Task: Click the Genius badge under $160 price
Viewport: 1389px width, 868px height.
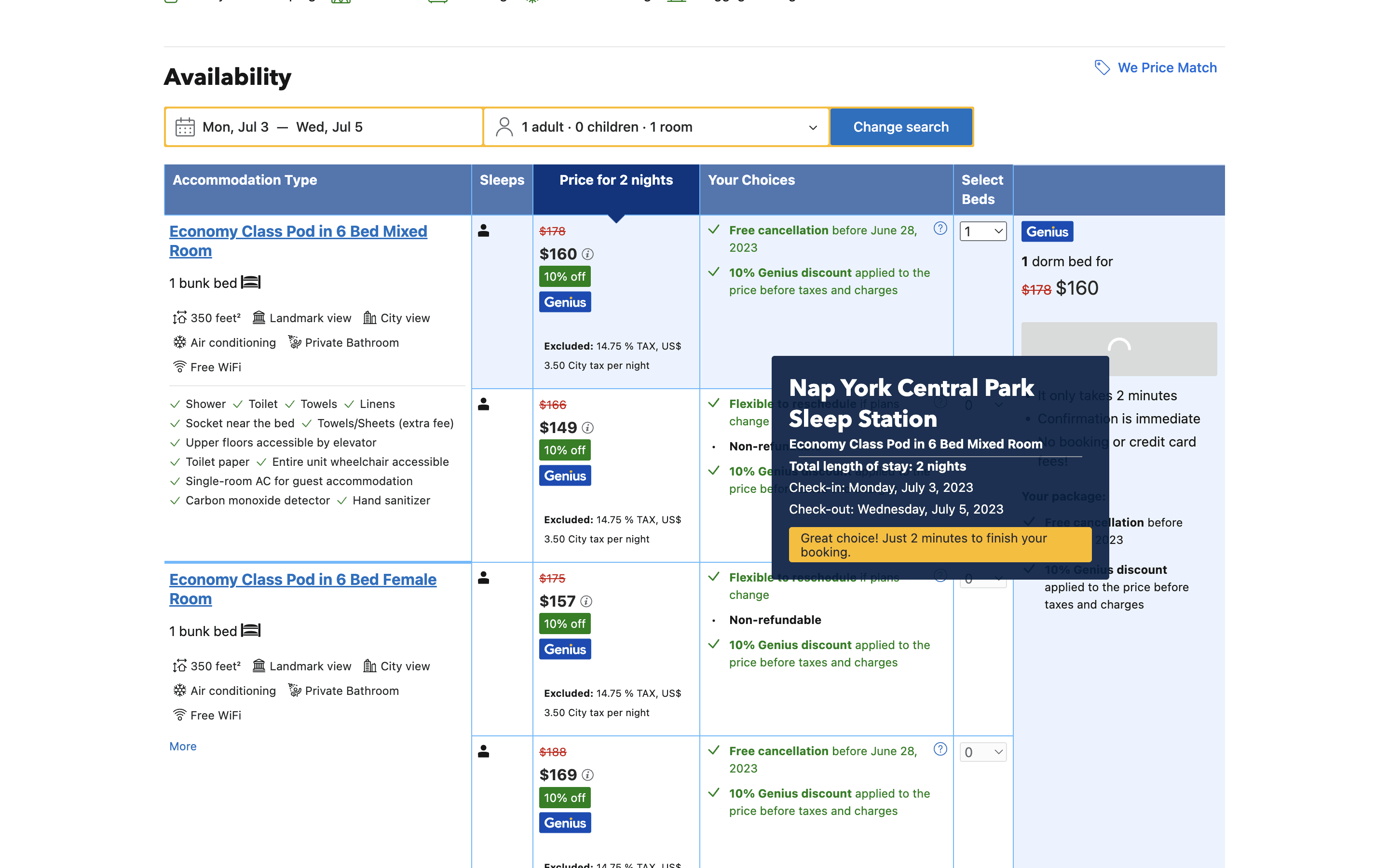Action: tap(565, 302)
